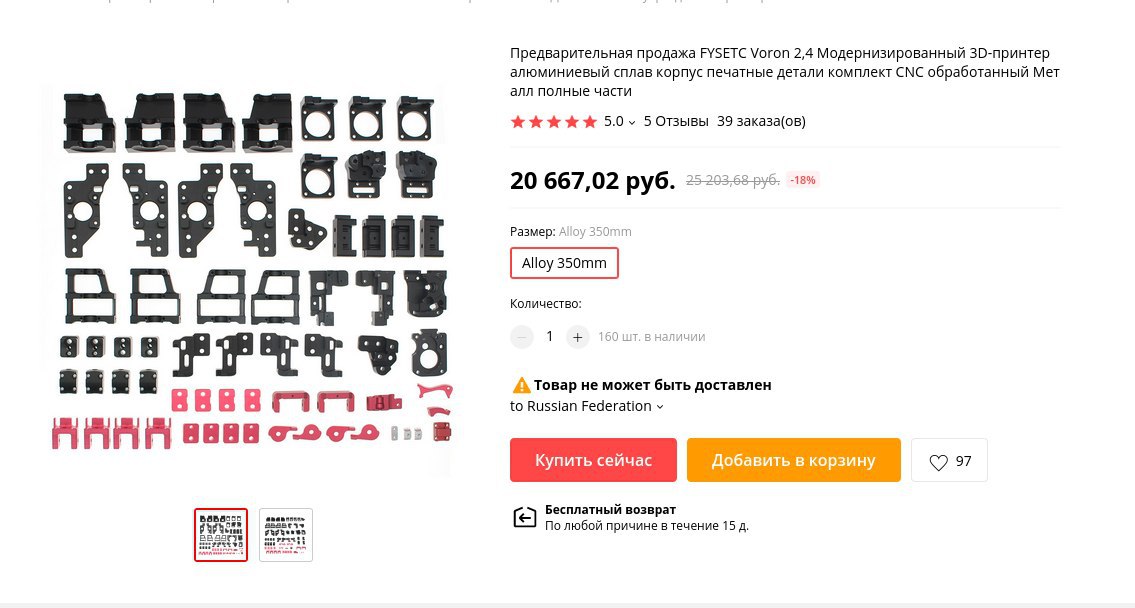
Task: Click the quantity input field showing 1
Action: pyautogui.click(x=549, y=337)
